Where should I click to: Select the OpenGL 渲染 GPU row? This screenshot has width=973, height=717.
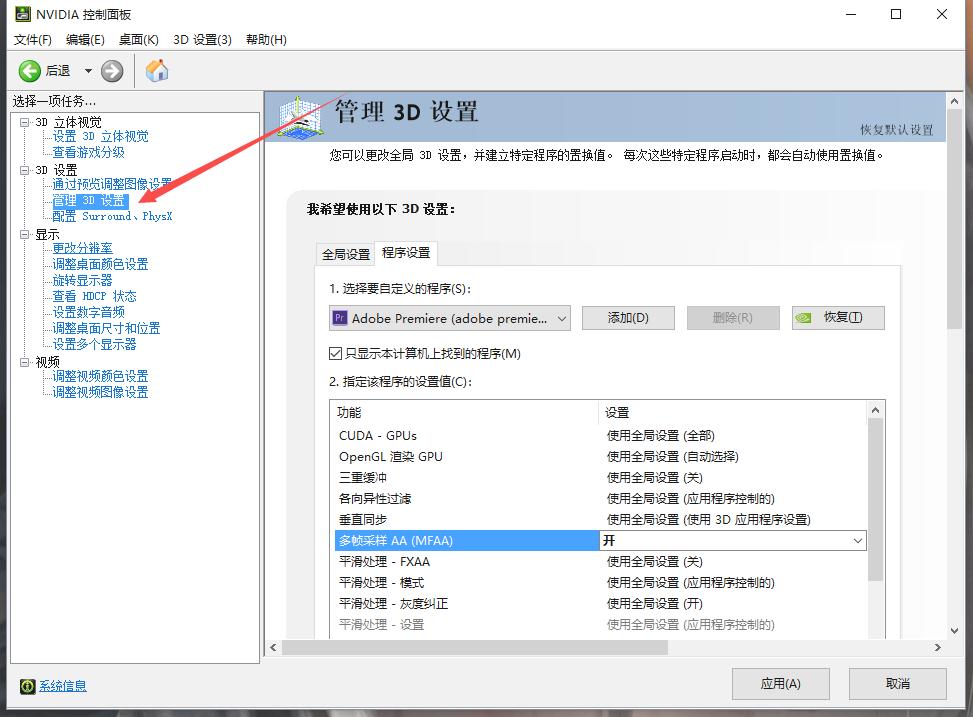[x=600, y=457]
